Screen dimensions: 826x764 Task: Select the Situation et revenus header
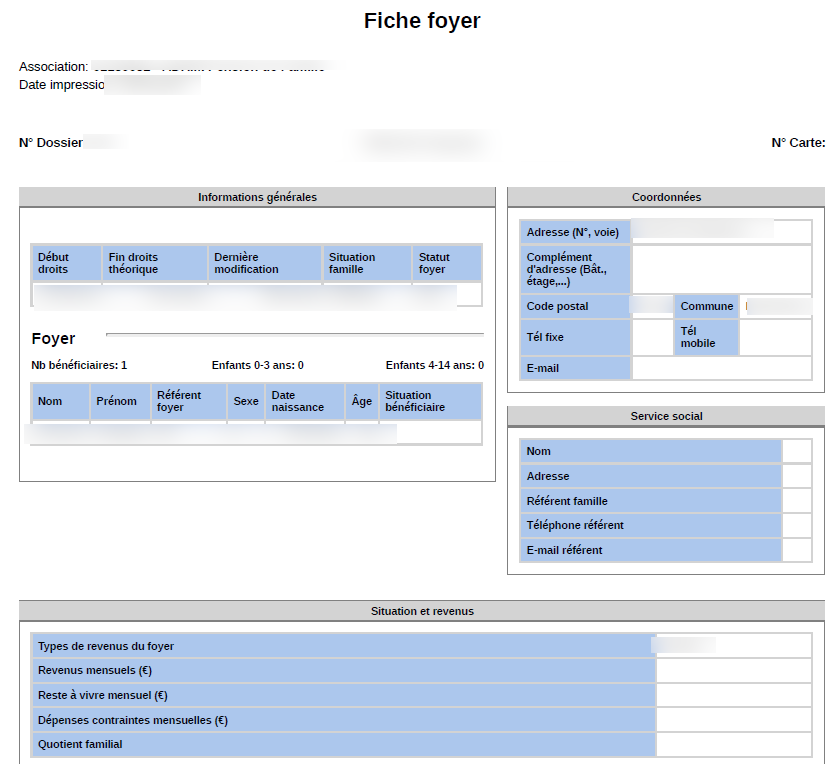[x=422, y=611]
